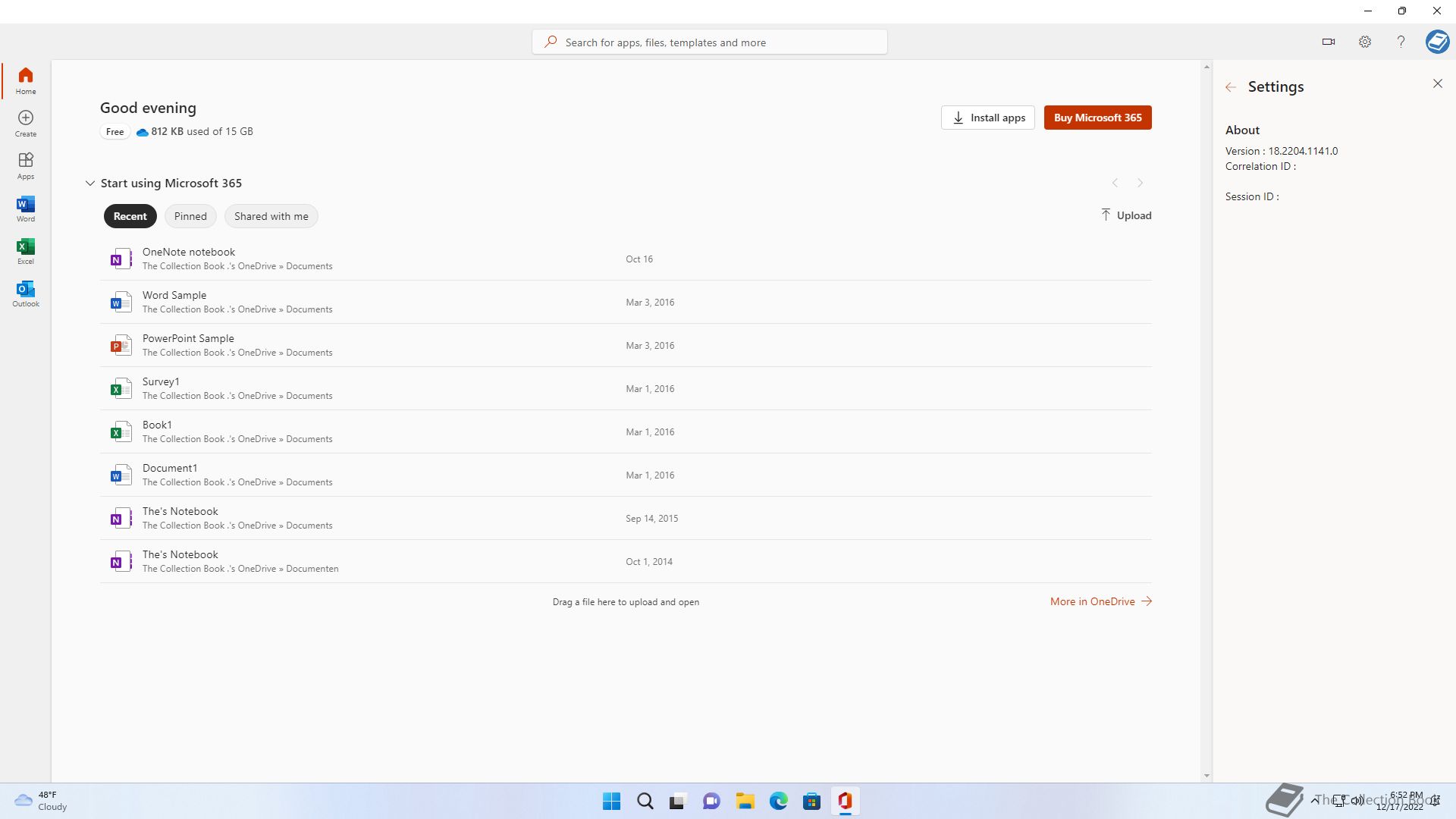The height and width of the screenshot is (819, 1456).
Task: Open Teams Chat on taskbar
Action: [x=711, y=801]
